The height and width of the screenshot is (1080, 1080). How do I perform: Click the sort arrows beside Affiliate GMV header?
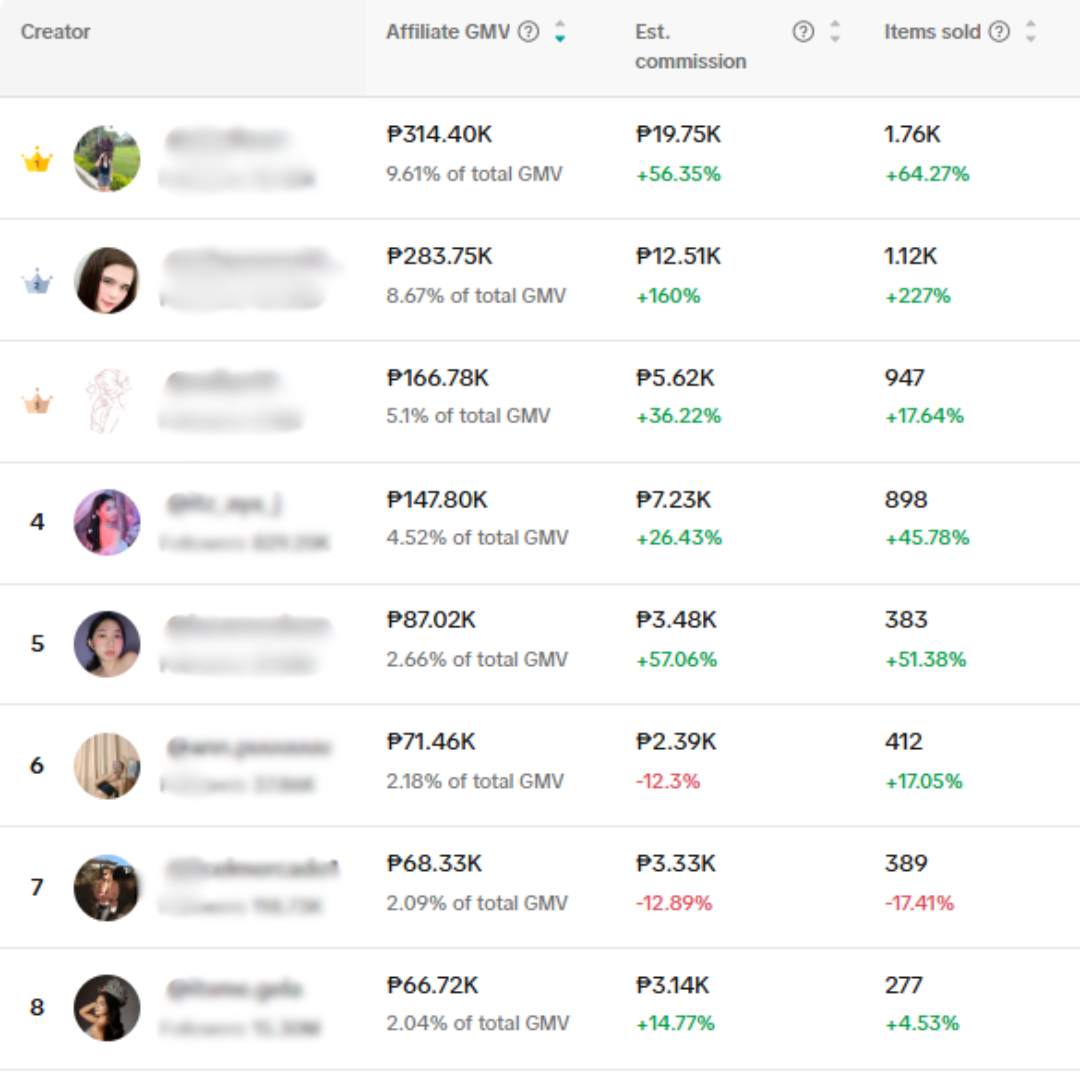(x=560, y=31)
